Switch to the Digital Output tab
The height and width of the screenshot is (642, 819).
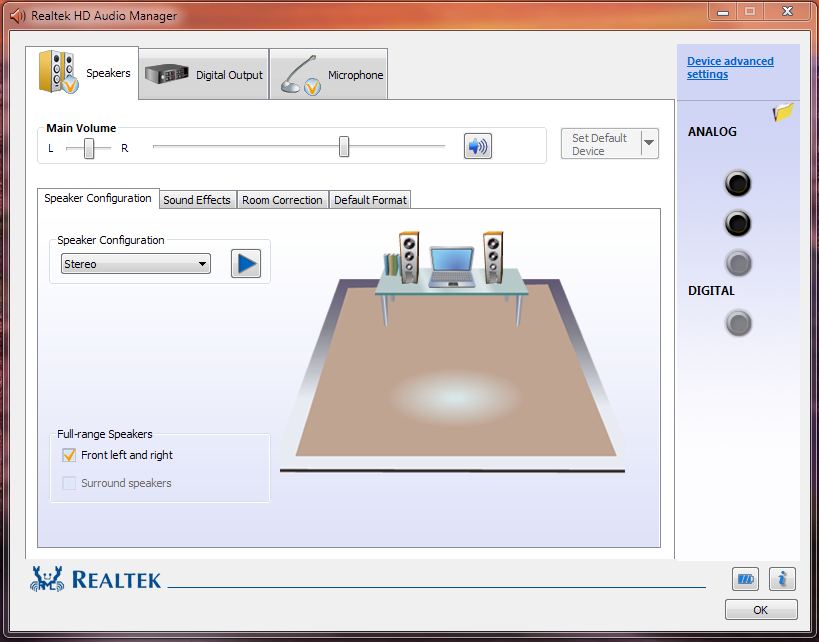[x=204, y=74]
